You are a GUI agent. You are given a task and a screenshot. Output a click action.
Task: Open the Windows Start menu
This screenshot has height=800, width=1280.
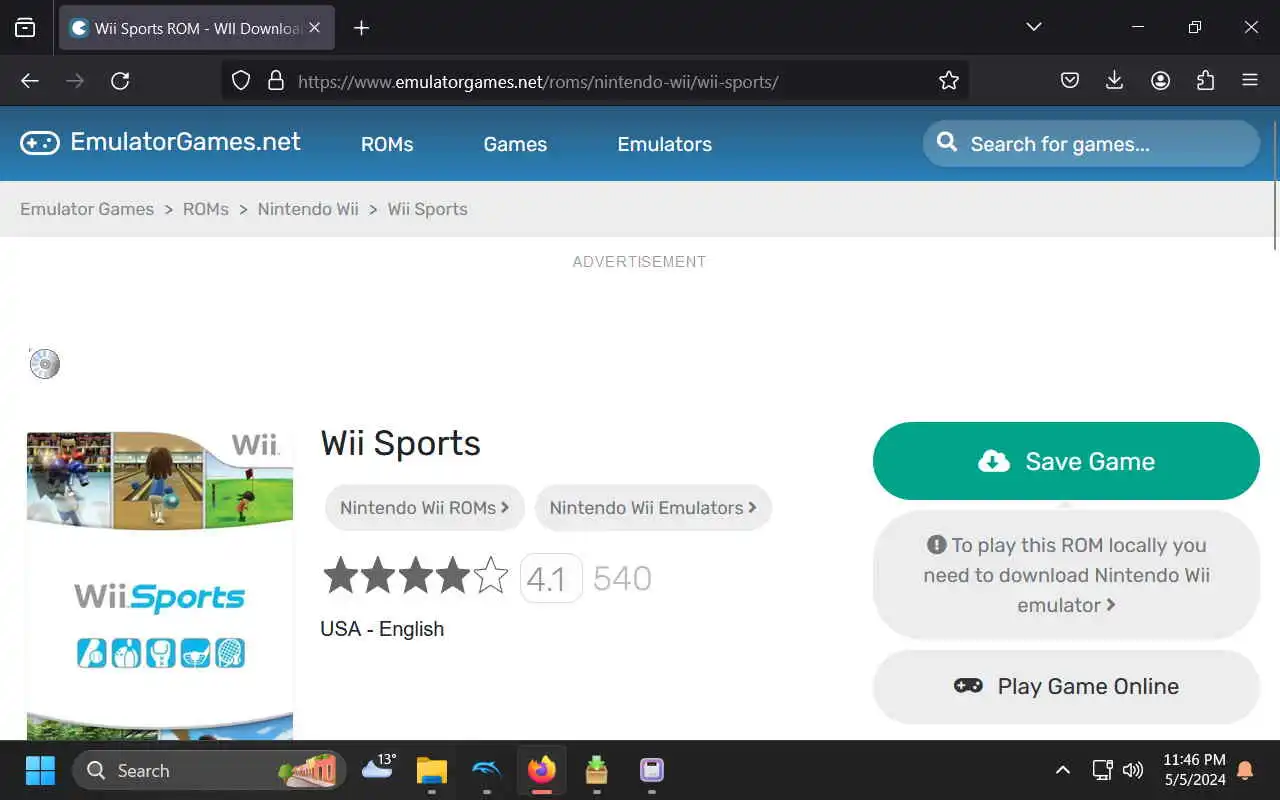point(40,770)
